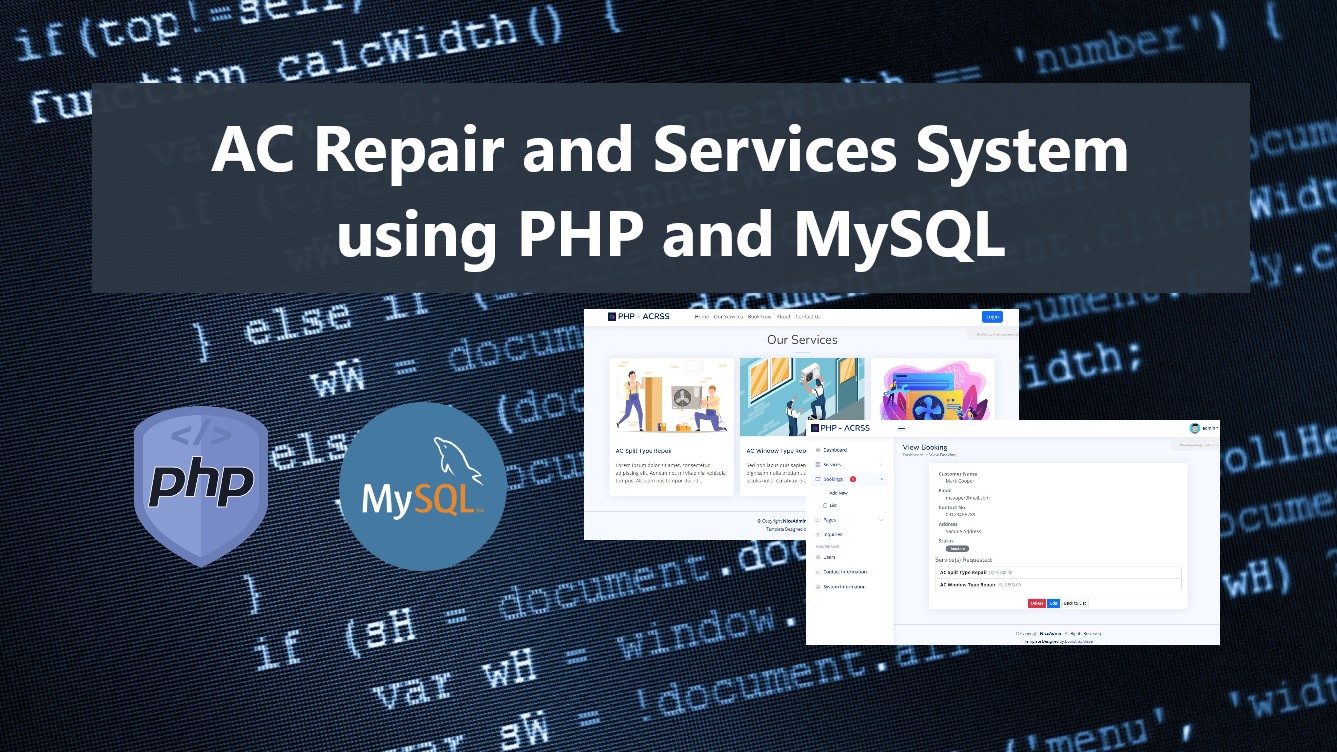The image size is (1337, 752).
Task: Open the Contact Us nav link
Action: tap(808, 316)
